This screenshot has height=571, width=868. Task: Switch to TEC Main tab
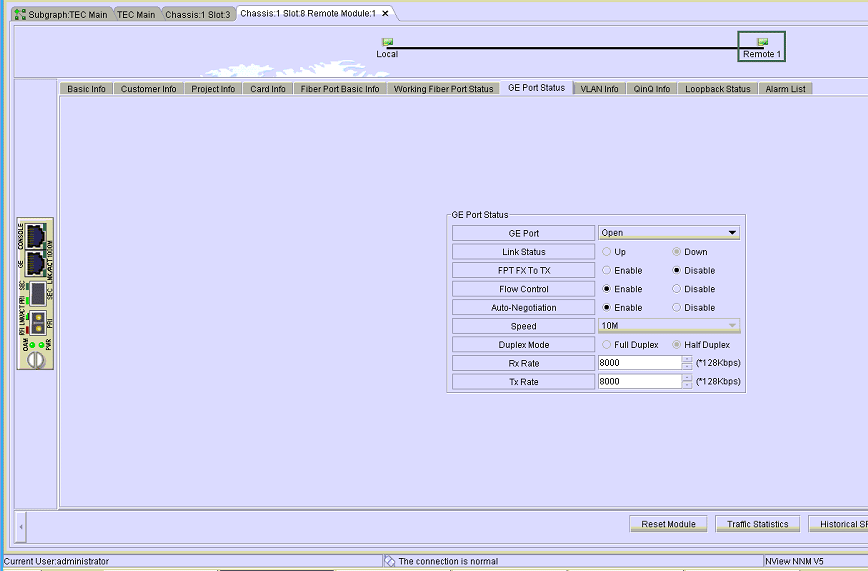click(x=136, y=14)
